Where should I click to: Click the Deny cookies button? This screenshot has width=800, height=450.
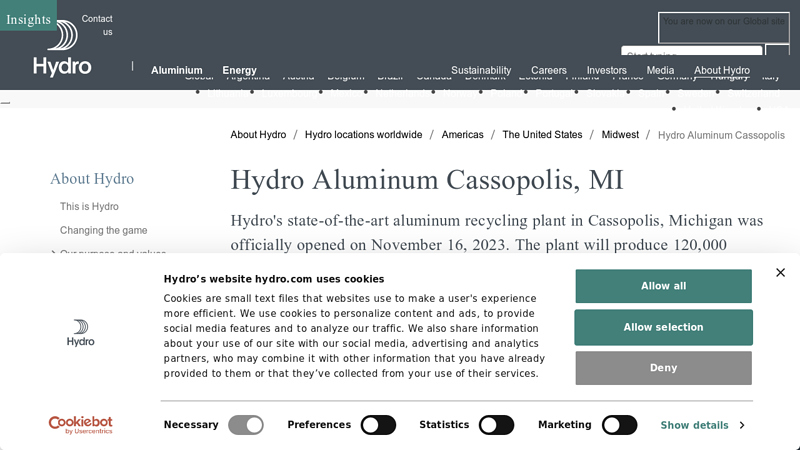click(663, 368)
